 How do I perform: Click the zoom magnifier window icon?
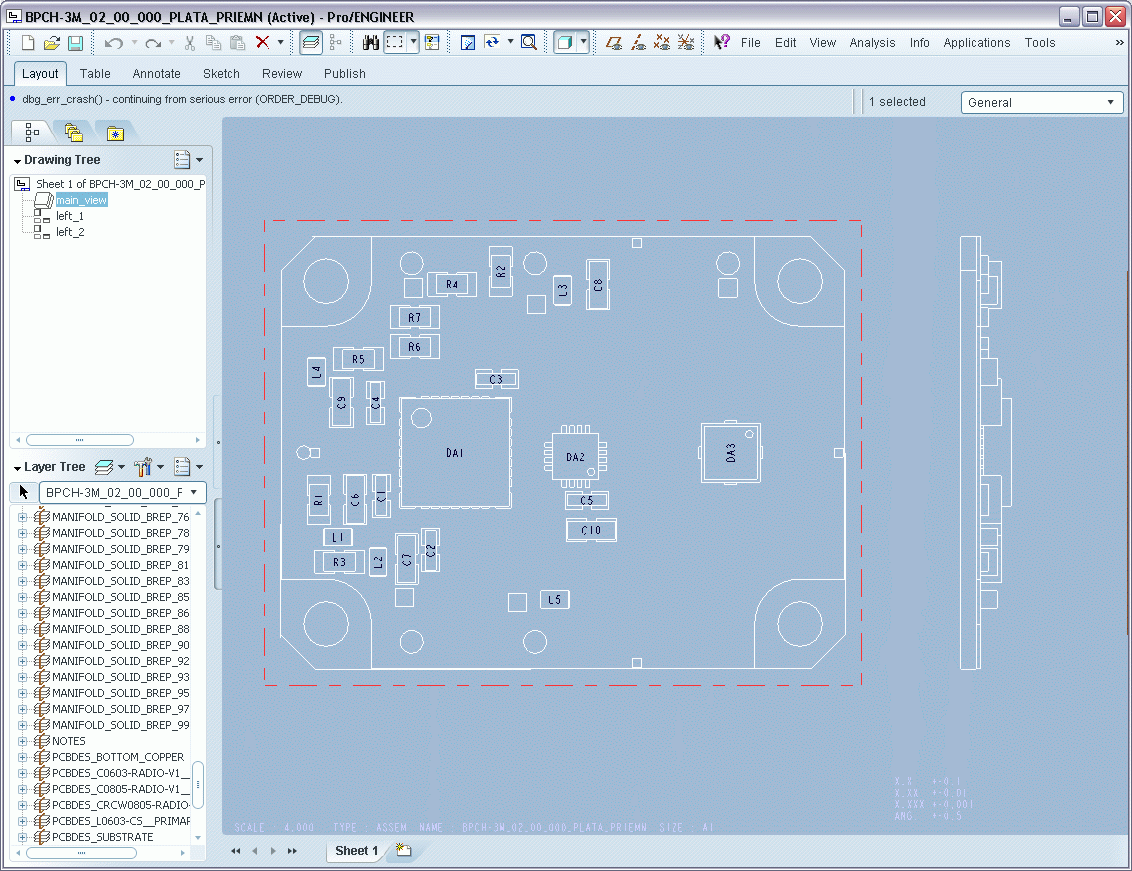(x=529, y=43)
